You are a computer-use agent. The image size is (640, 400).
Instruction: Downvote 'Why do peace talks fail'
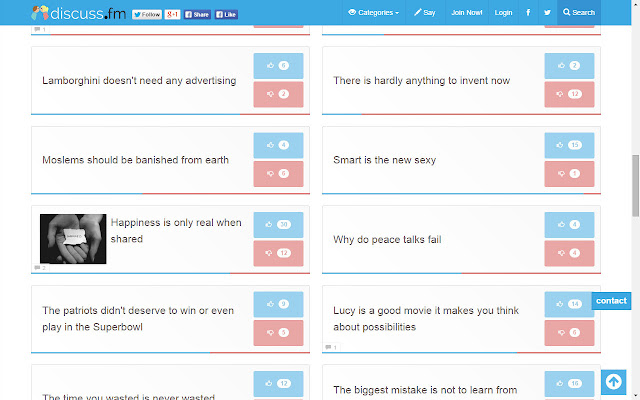569,253
